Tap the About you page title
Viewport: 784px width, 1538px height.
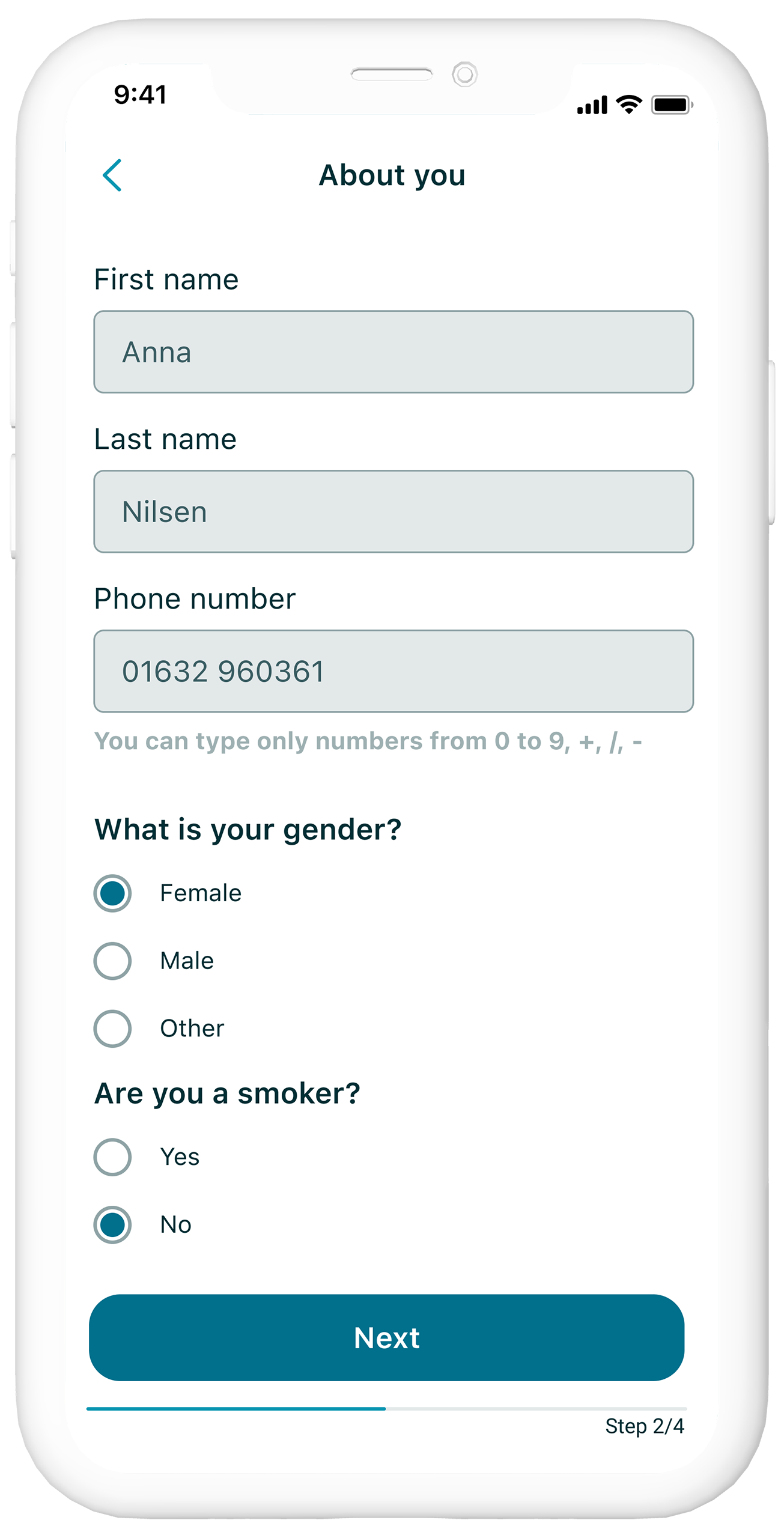(x=392, y=175)
